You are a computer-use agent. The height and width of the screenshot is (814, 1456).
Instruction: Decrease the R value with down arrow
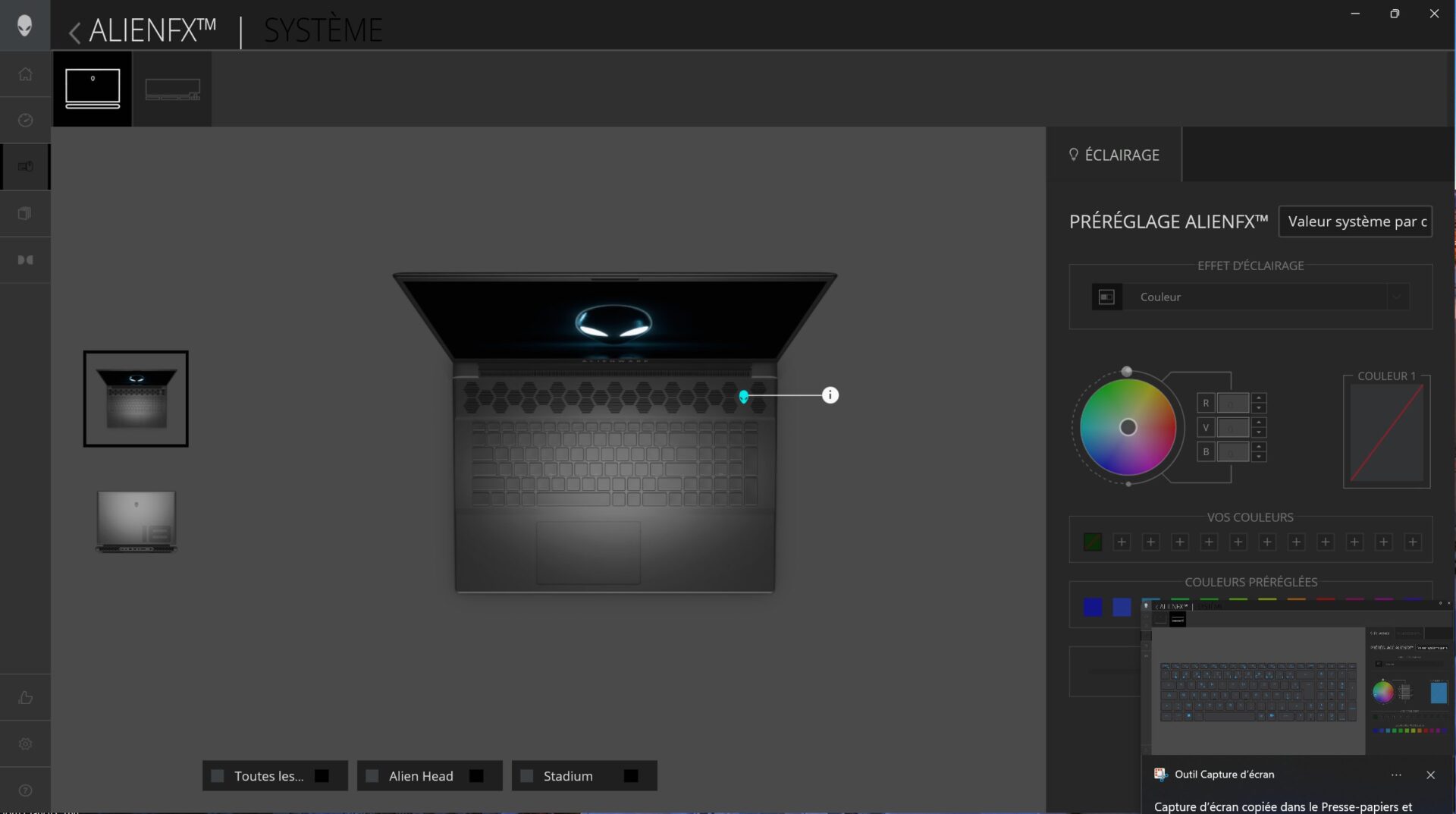(1259, 408)
